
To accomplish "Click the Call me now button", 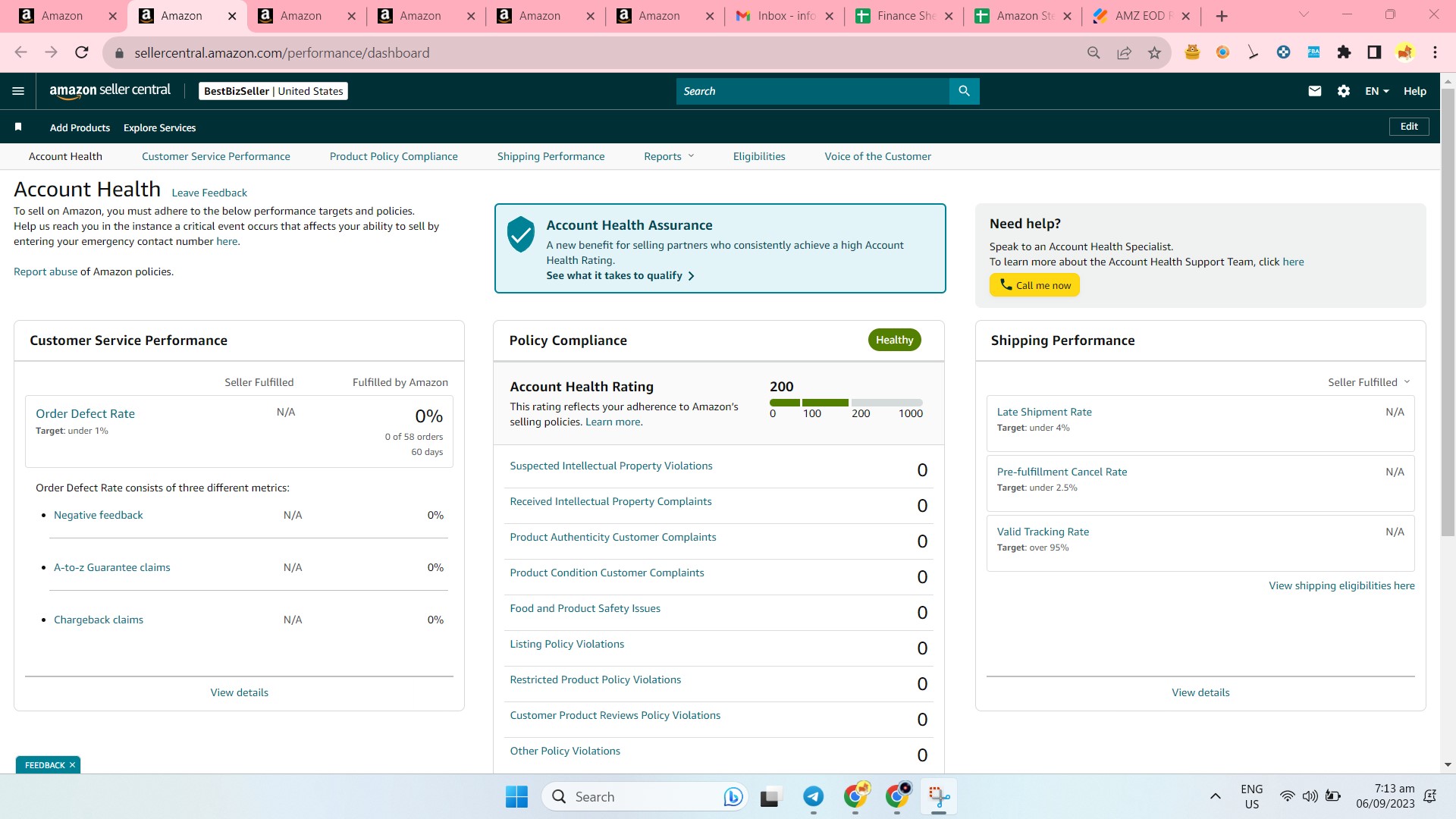I will pyautogui.click(x=1034, y=285).
